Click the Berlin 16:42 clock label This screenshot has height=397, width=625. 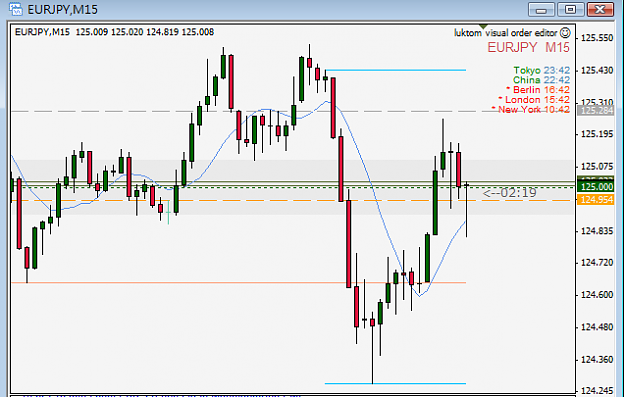(538, 90)
